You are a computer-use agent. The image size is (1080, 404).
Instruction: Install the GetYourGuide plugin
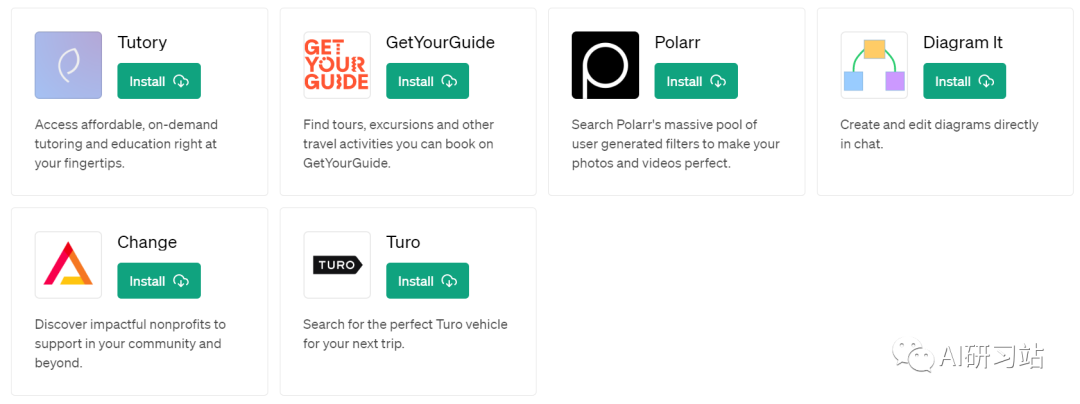428,81
